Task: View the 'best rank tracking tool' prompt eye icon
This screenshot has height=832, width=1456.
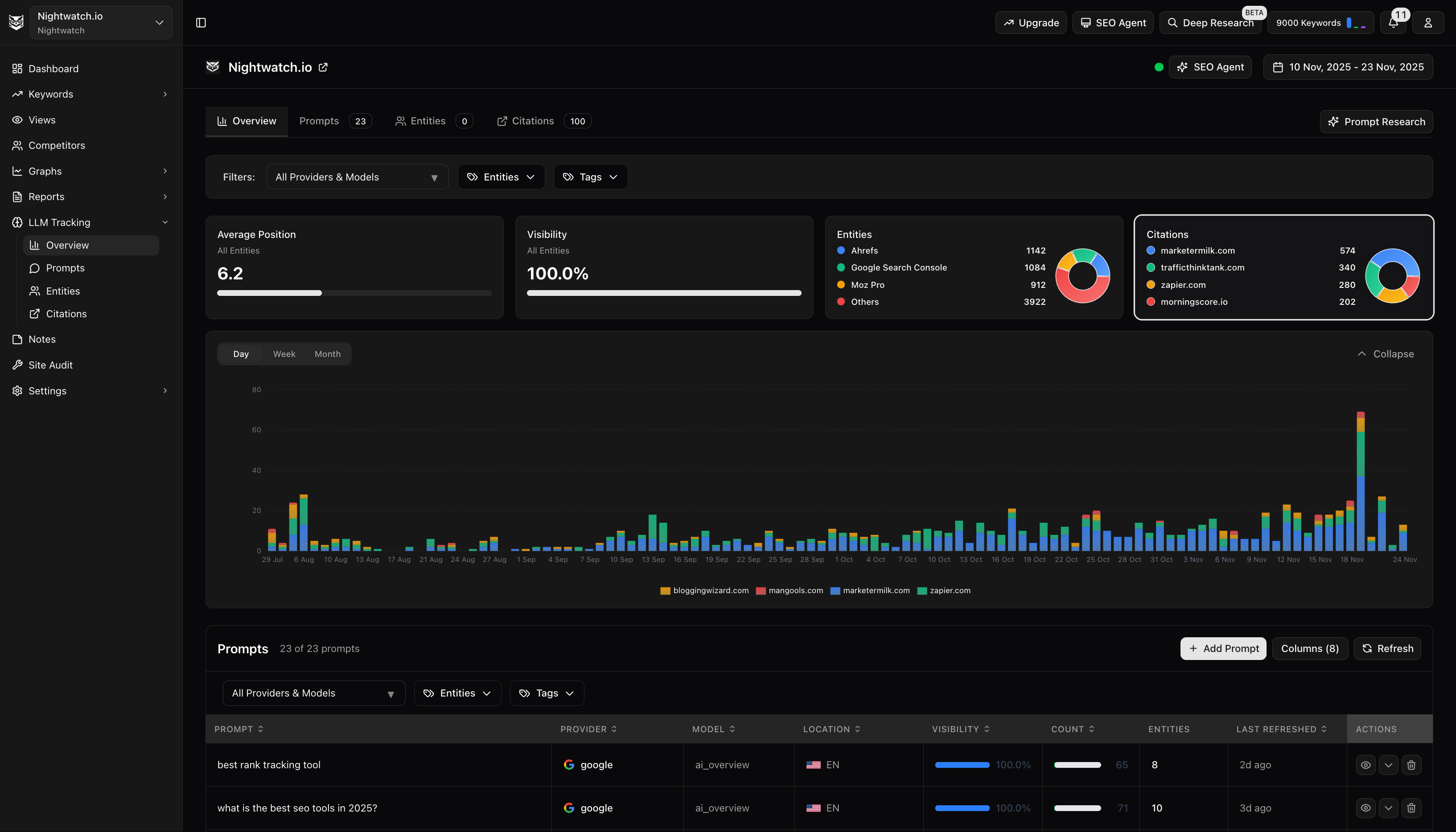Action: coord(1366,765)
